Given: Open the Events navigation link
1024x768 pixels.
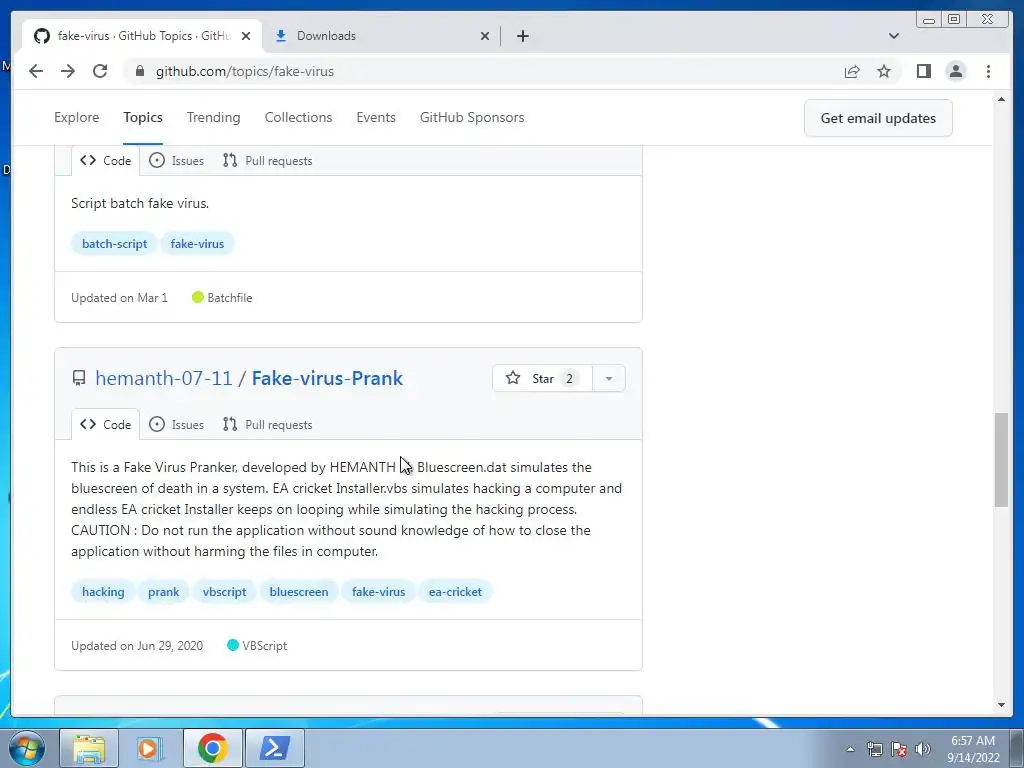Looking at the screenshot, I should click(x=376, y=118).
